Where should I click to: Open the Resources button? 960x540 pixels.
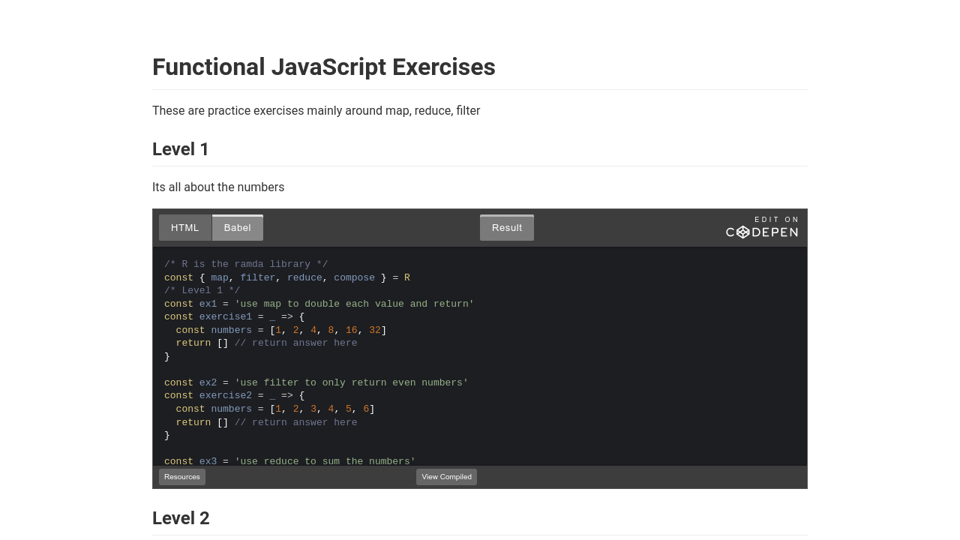(x=182, y=477)
